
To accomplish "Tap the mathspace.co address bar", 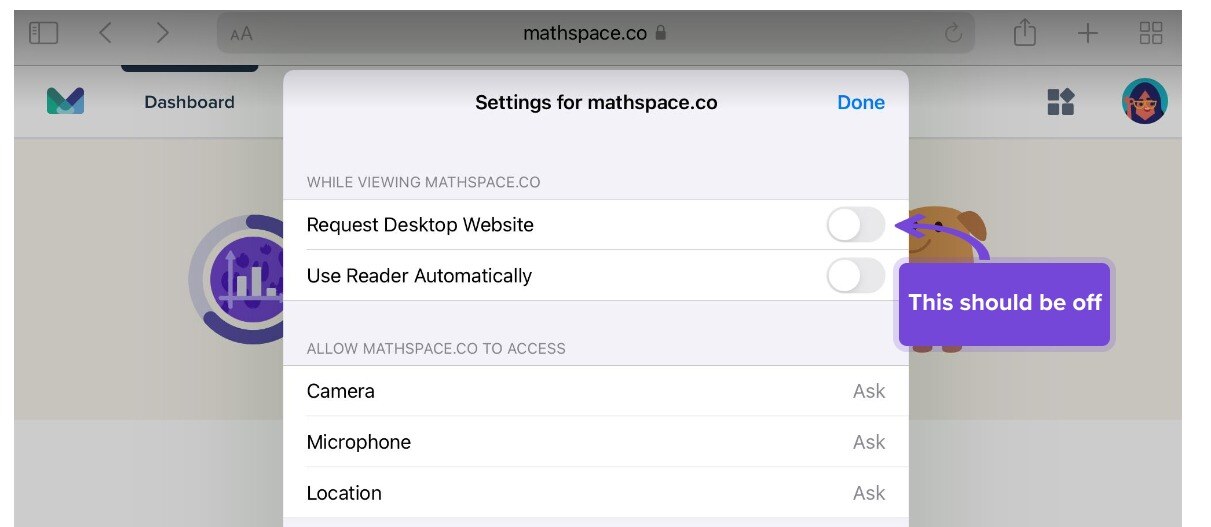I will (x=596, y=33).
